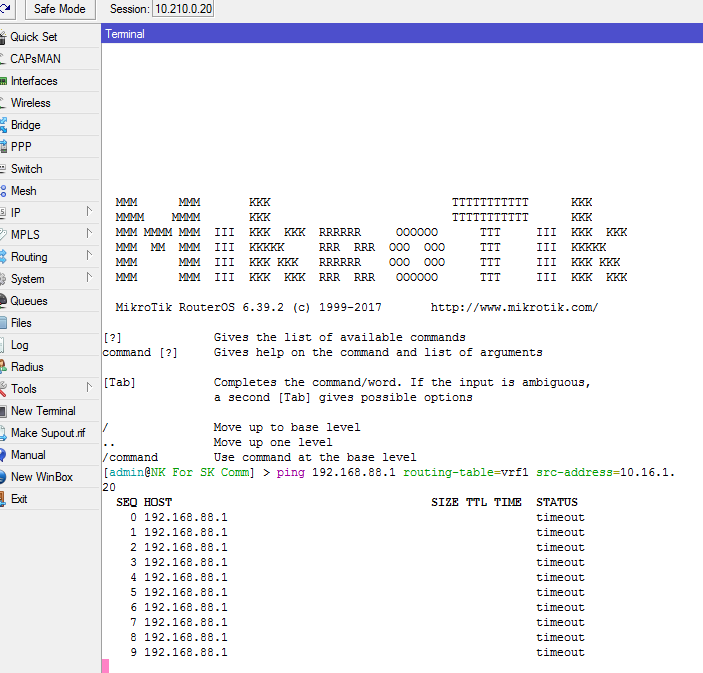The image size is (703, 673).
Task: Click the Log icon
Action: pos(3,345)
